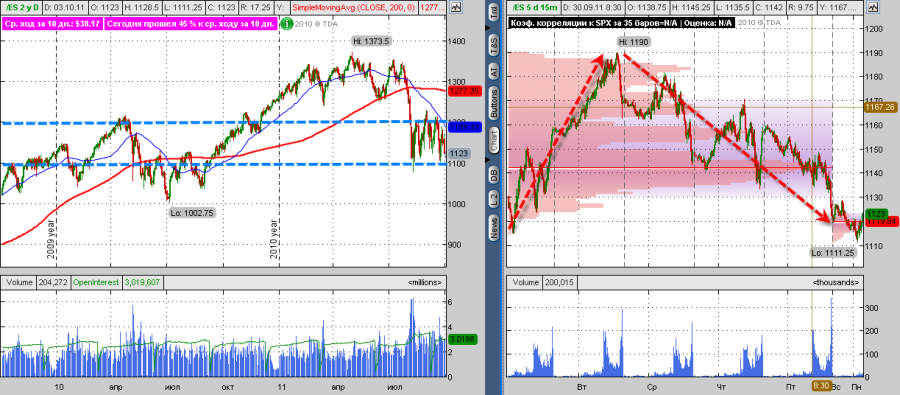This screenshot has width=900, height=395.
Task: Open chart settings icon on left /ES chart
Action: pyautogui.click(x=456, y=8)
